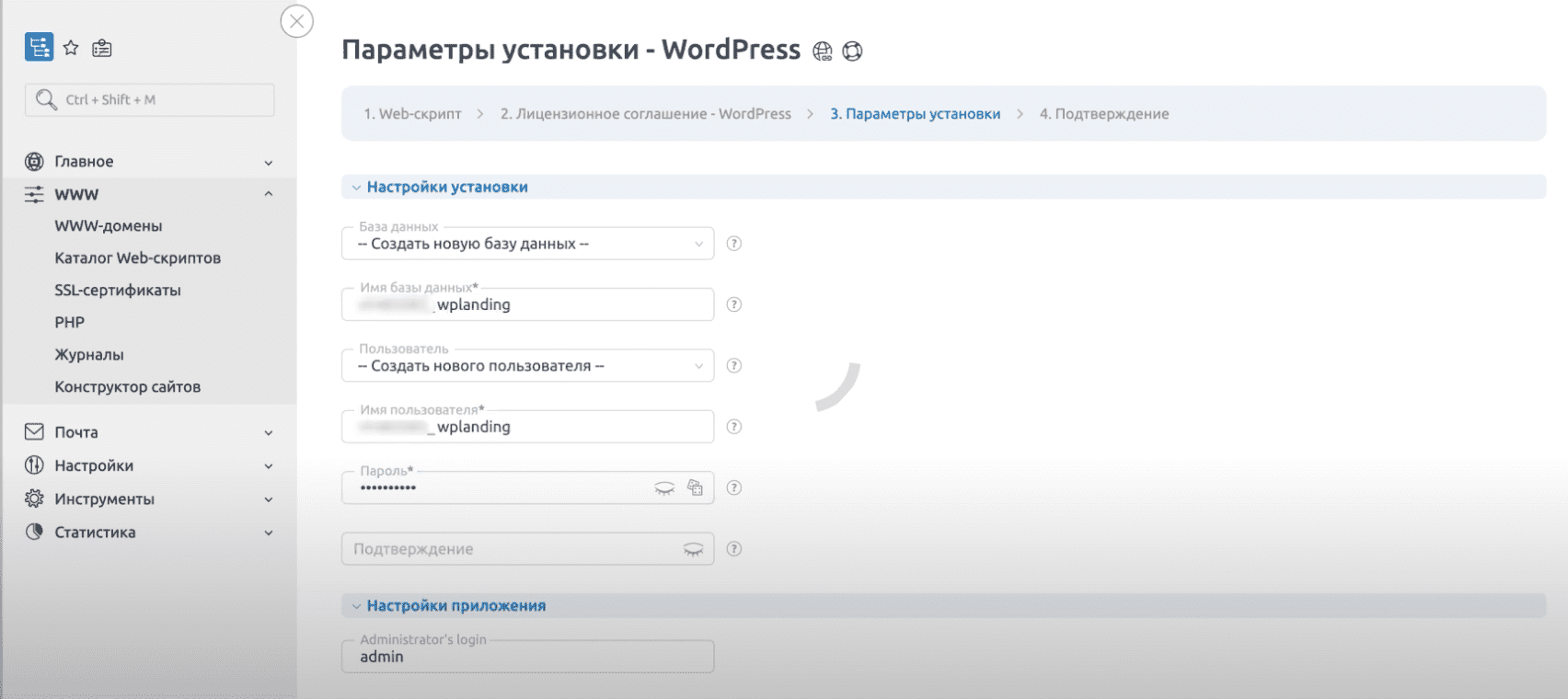Click help icon beside Пароль field
Image resolution: width=1568 pixels, height=699 pixels.
[734, 487]
